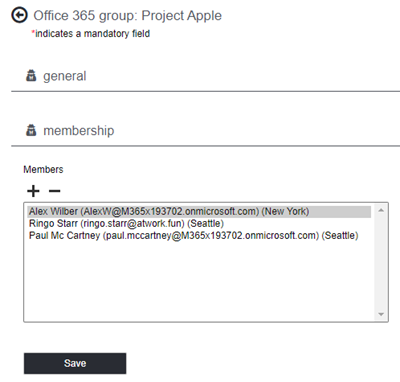Click the Members field label
The image size is (400, 382).
coord(43,170)
